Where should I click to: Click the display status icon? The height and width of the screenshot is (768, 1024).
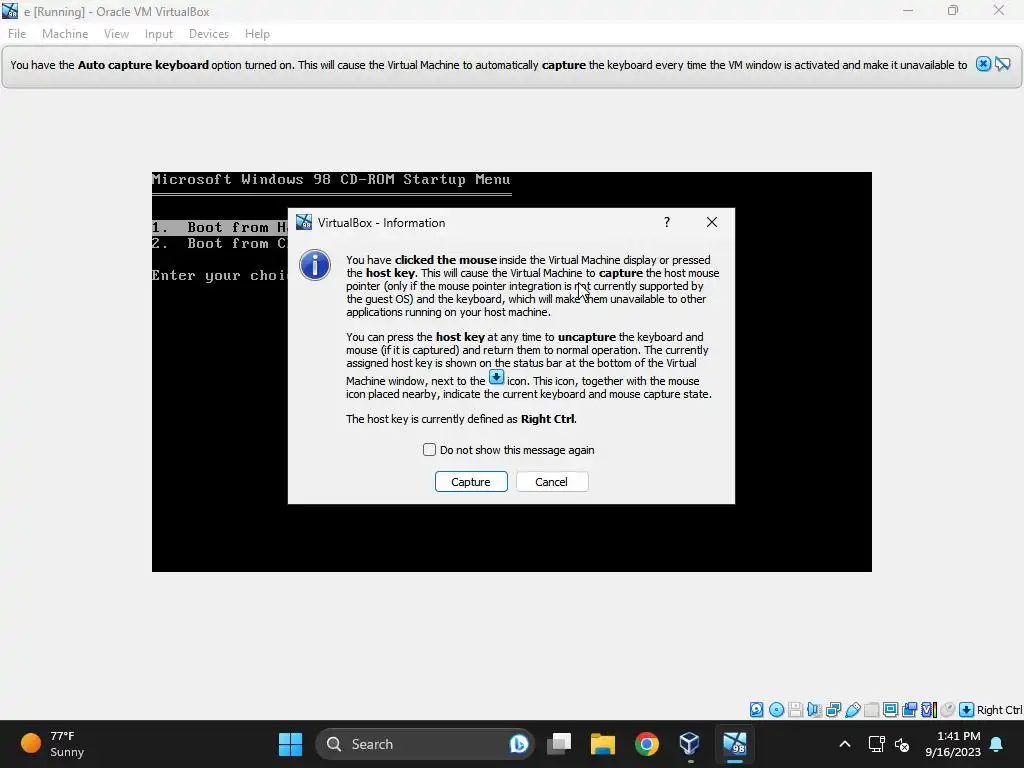point(890,709)
